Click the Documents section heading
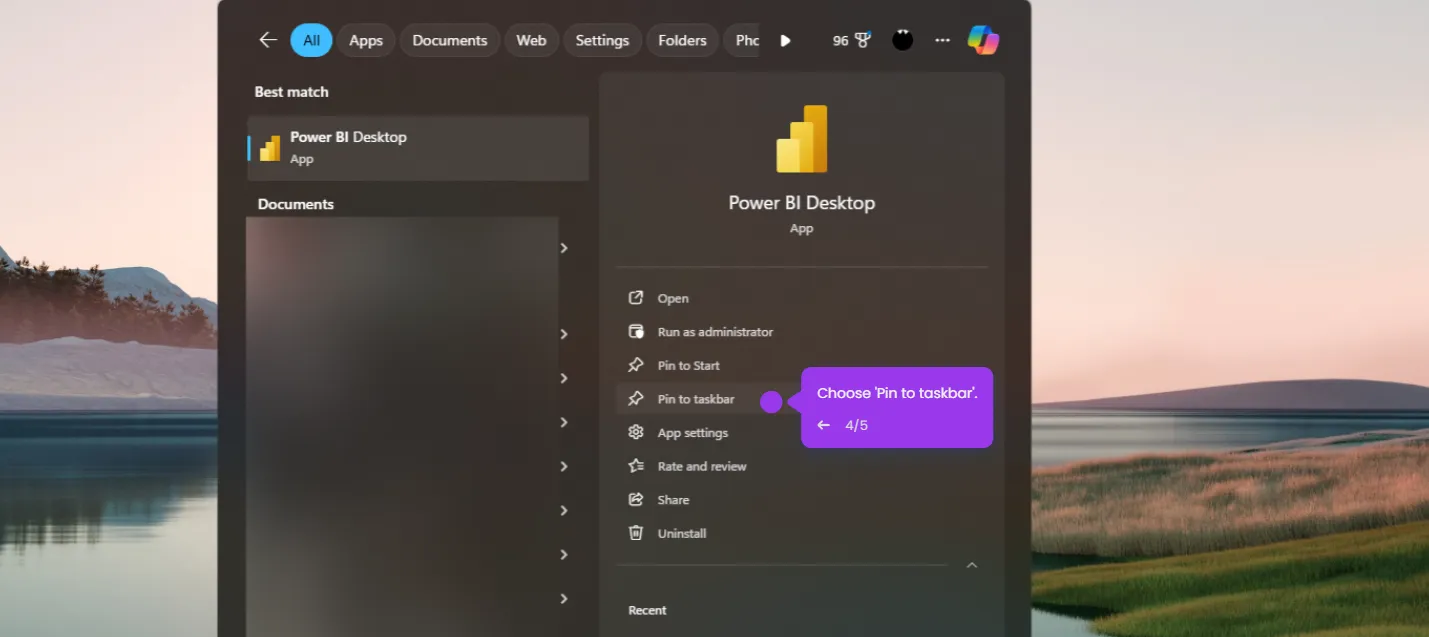This screenshot has height=637, width=1429. [x=296, y=204]
